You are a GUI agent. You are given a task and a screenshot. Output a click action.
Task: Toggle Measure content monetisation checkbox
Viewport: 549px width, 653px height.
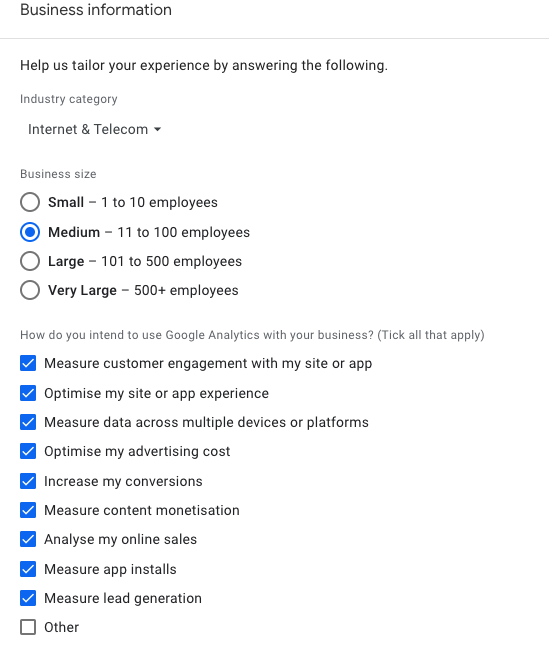tap(28, 510)
